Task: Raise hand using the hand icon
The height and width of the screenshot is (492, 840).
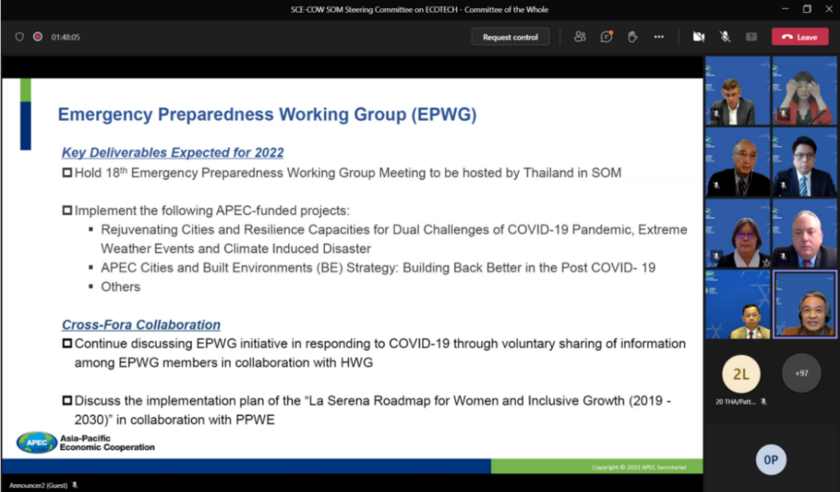Action: pyautogui.click(x=633, y=37)
